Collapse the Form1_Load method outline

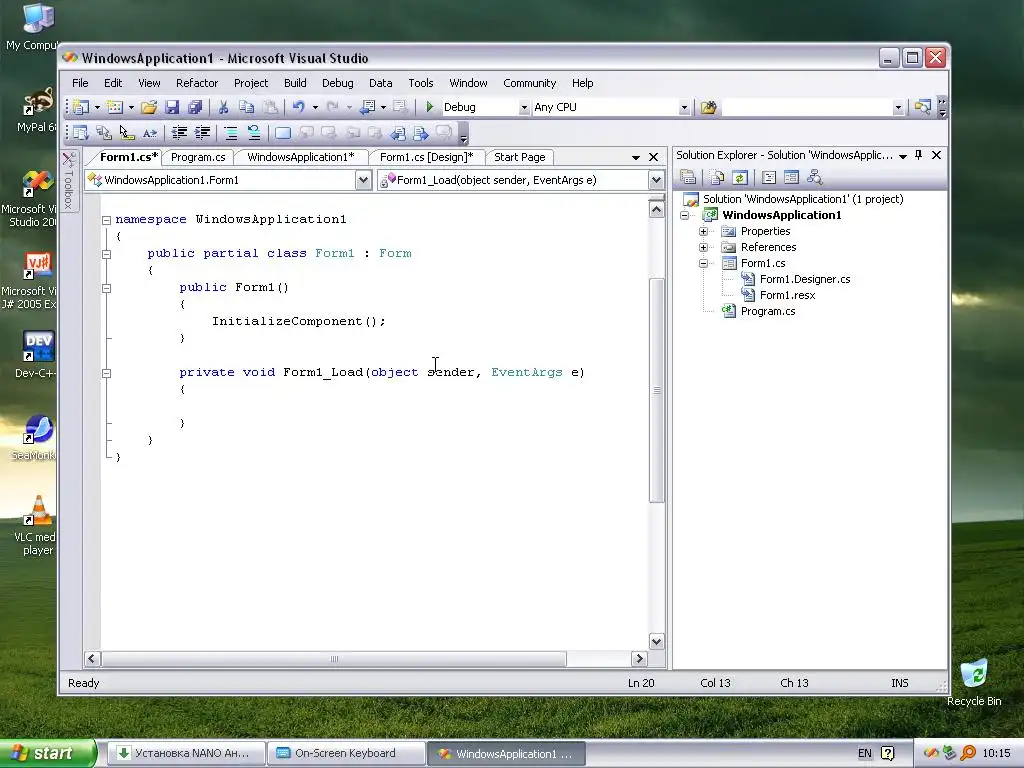106,374
